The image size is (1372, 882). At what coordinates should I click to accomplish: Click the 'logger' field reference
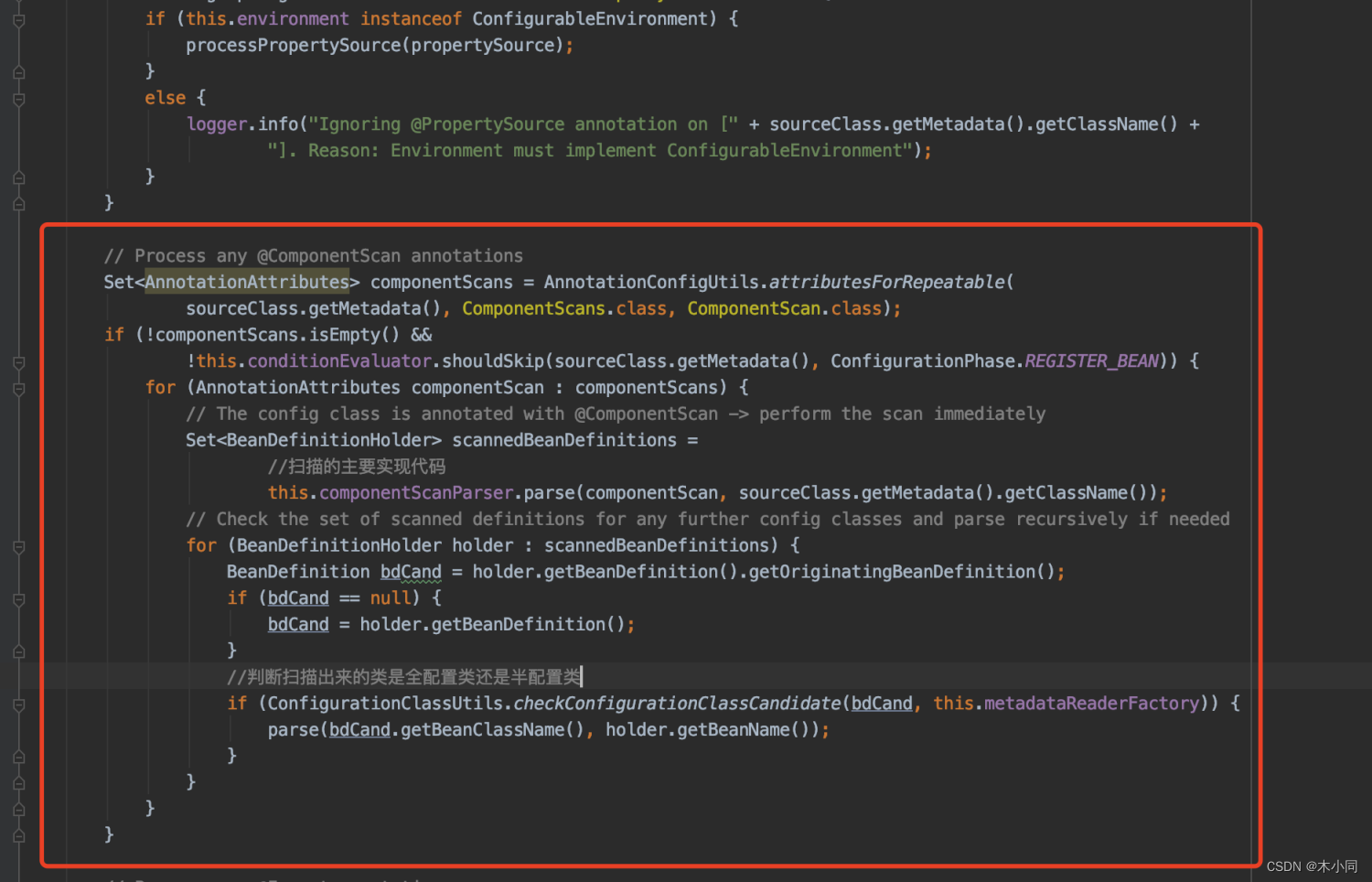click(x=217, y=124)
